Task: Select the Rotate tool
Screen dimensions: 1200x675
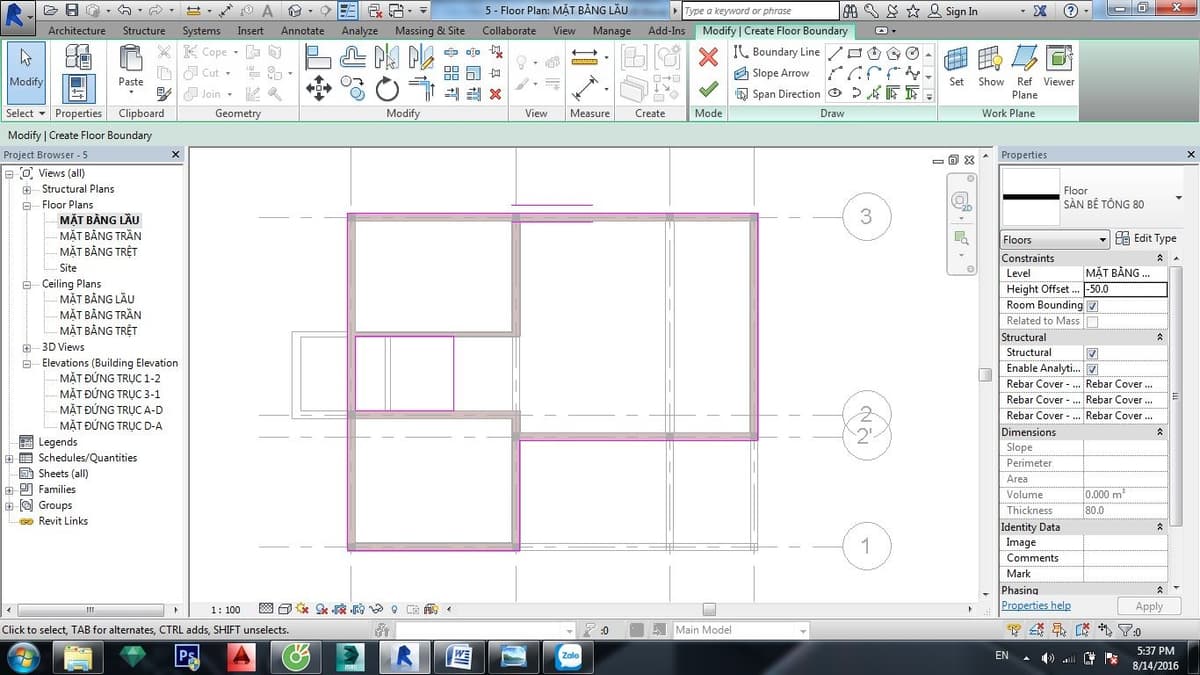Action: click(387, 90)
